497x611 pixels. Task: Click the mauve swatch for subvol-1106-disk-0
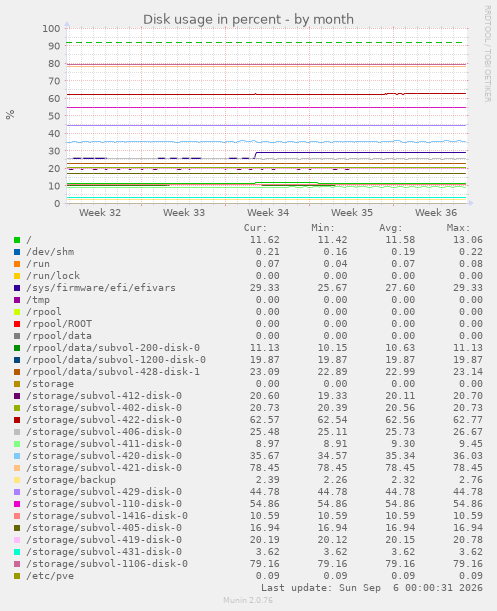(17, 564)
